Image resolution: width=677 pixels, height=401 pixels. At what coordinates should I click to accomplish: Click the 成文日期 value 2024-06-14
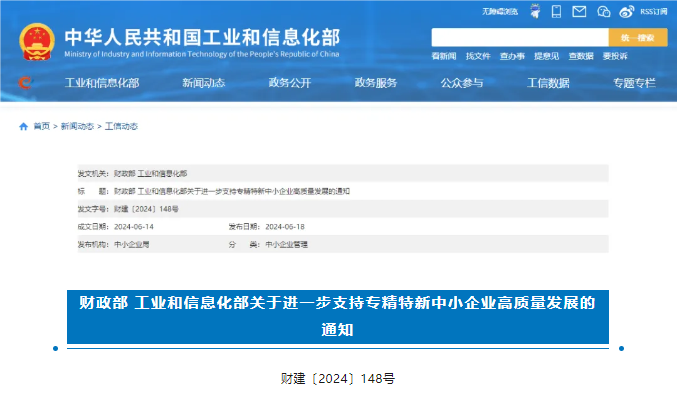(133, 227)
